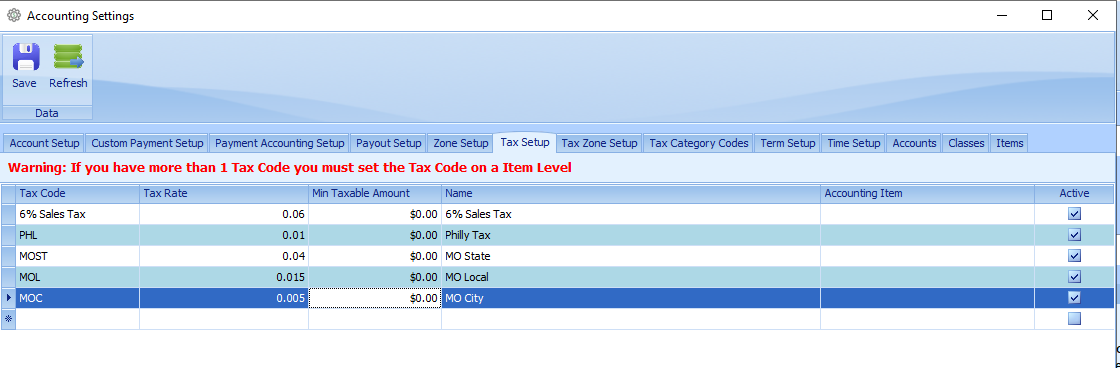Click the Accounting Item column header

pyautogui.click(x=927, y=194)
